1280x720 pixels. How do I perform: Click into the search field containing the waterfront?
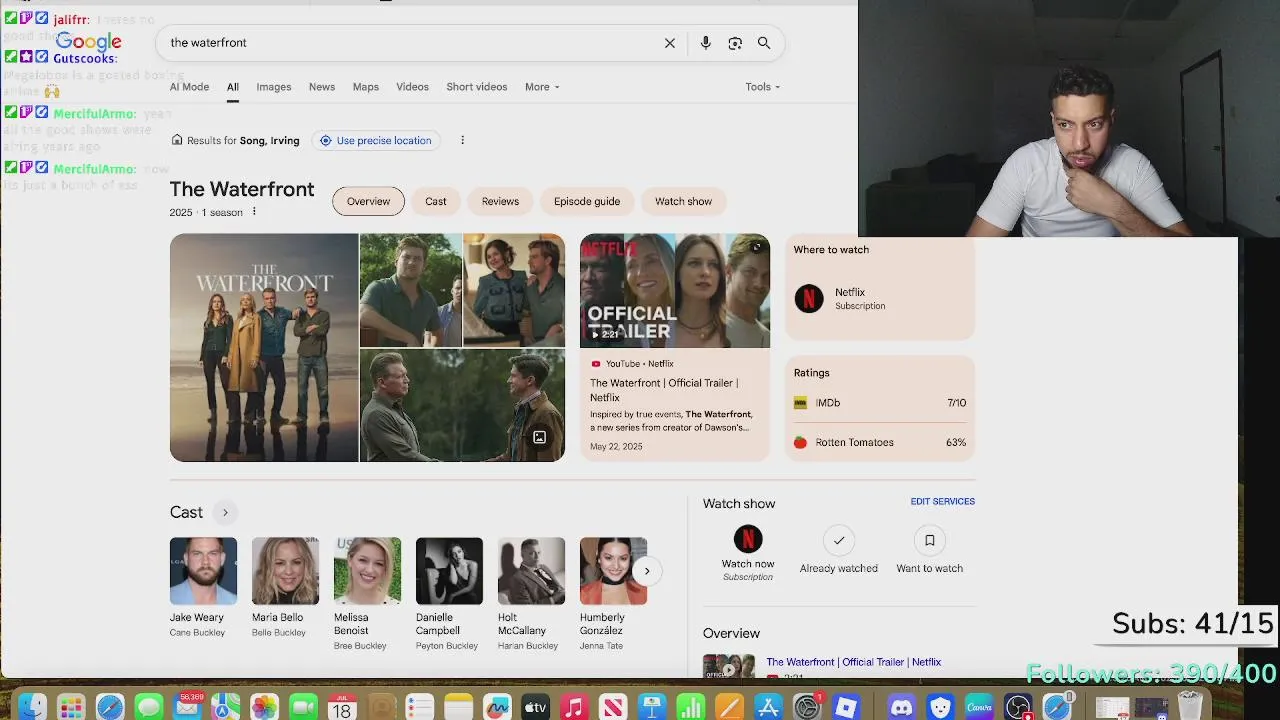pos(410,43)
